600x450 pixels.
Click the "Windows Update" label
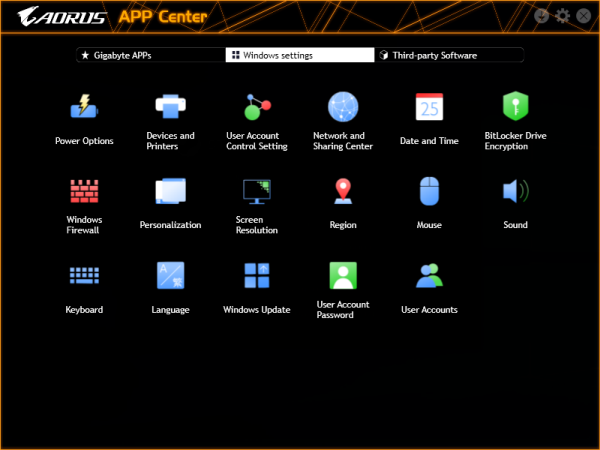coord(257,310)
